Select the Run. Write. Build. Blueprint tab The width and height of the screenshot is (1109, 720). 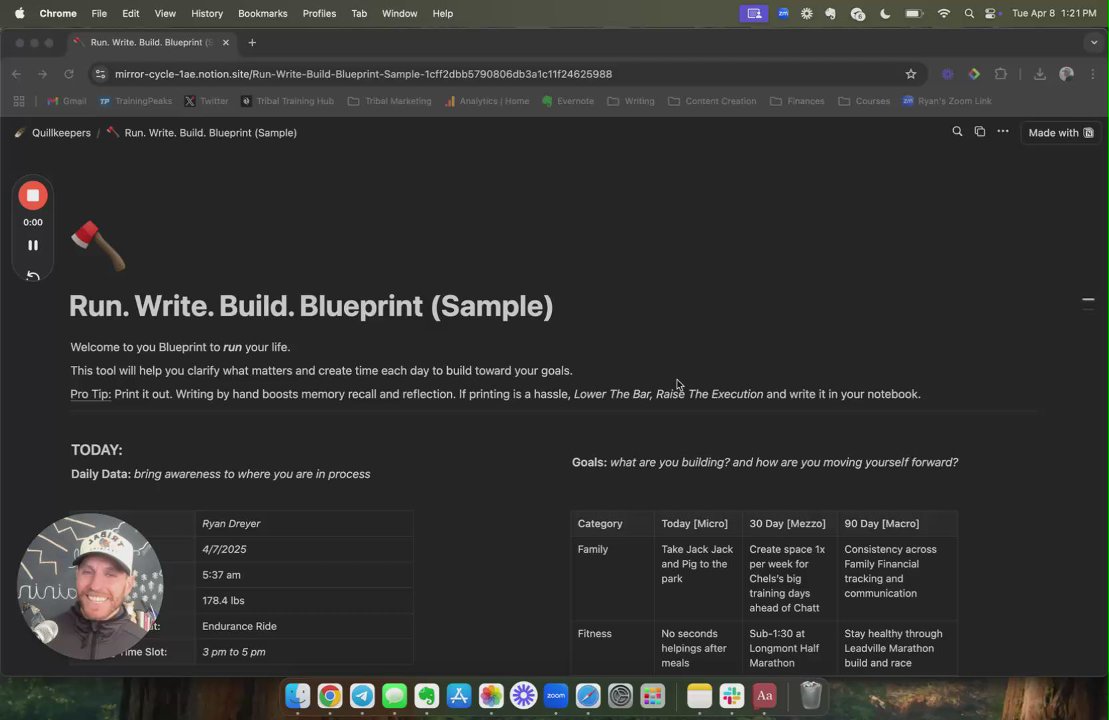click(152, 42)
